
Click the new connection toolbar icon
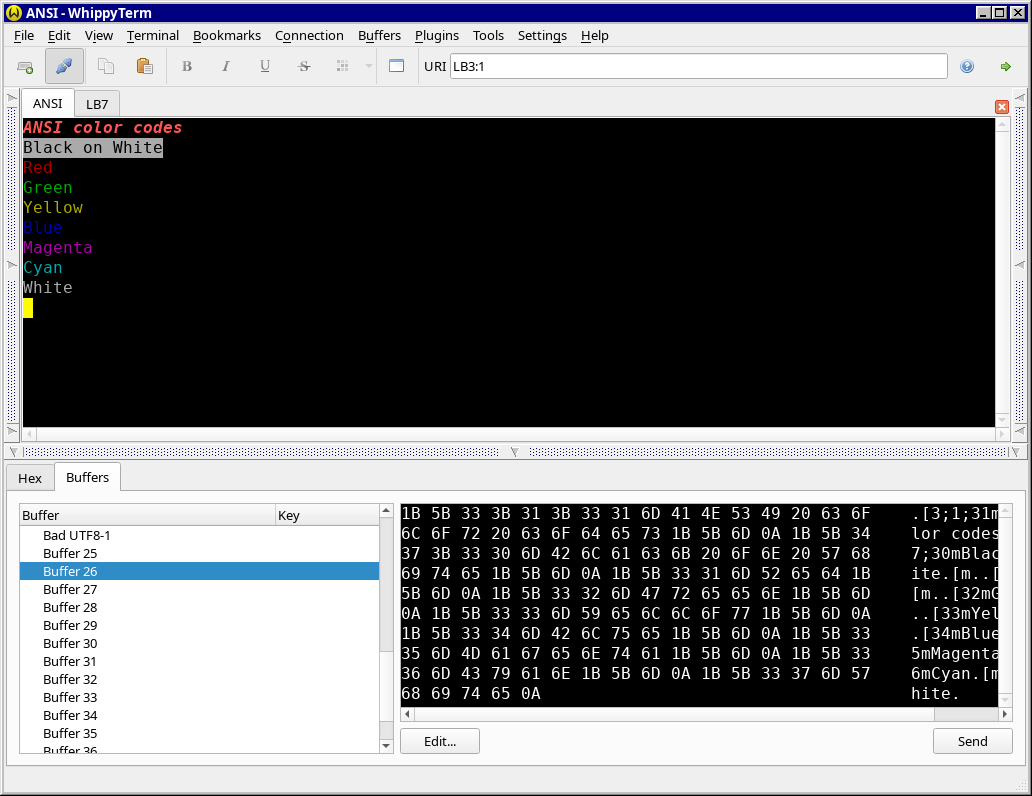pyautogui.click(x=25, y=67)
